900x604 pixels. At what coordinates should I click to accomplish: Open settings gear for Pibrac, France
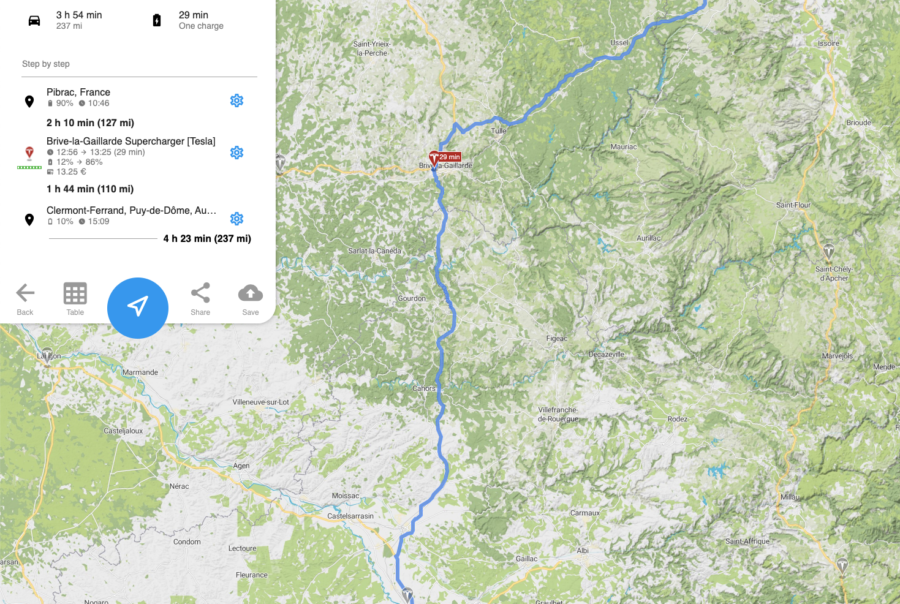(x=236, y=100)
